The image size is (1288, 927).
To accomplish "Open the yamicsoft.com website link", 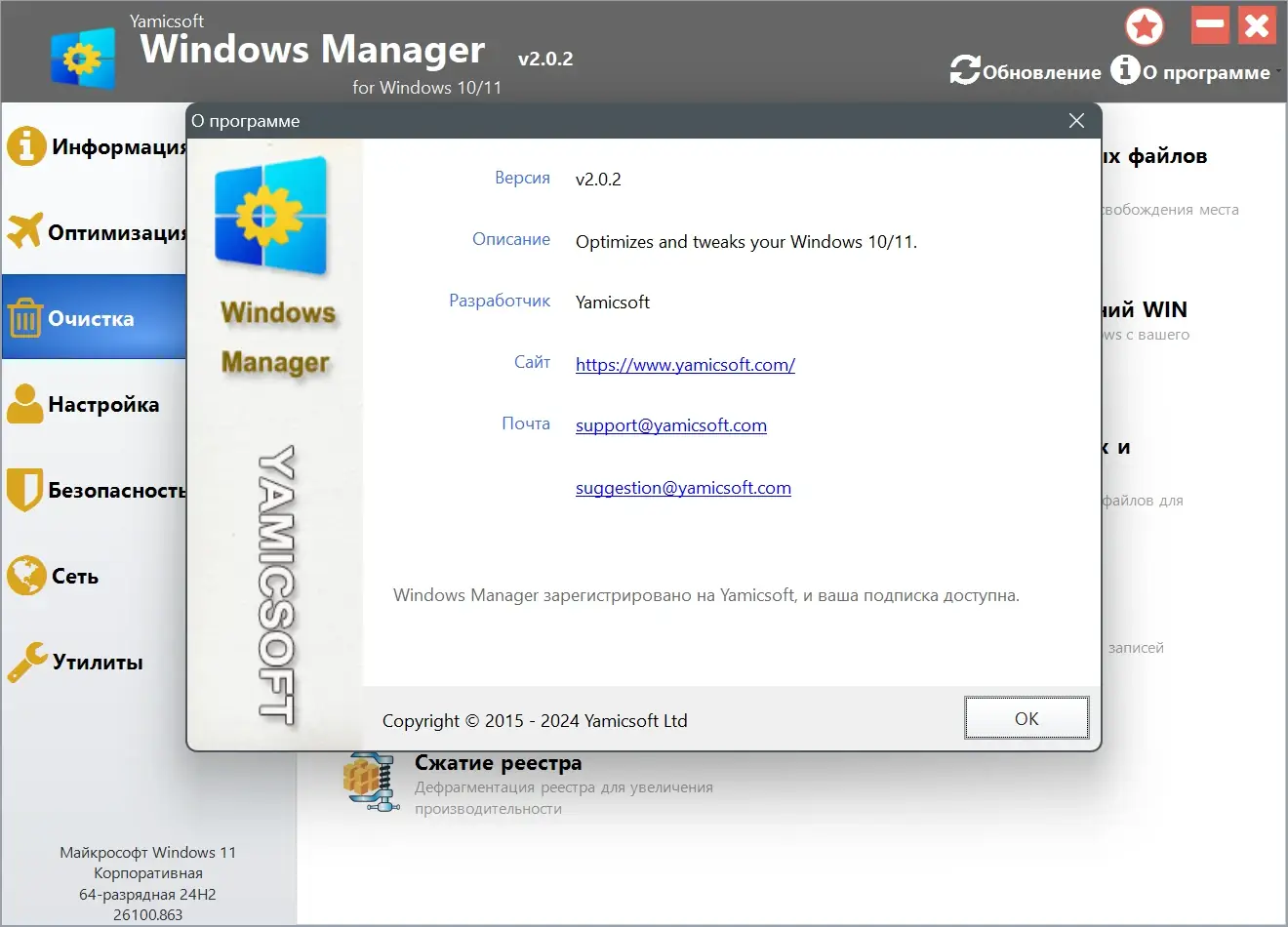I will pyautogui.click(x=685, y=364).
